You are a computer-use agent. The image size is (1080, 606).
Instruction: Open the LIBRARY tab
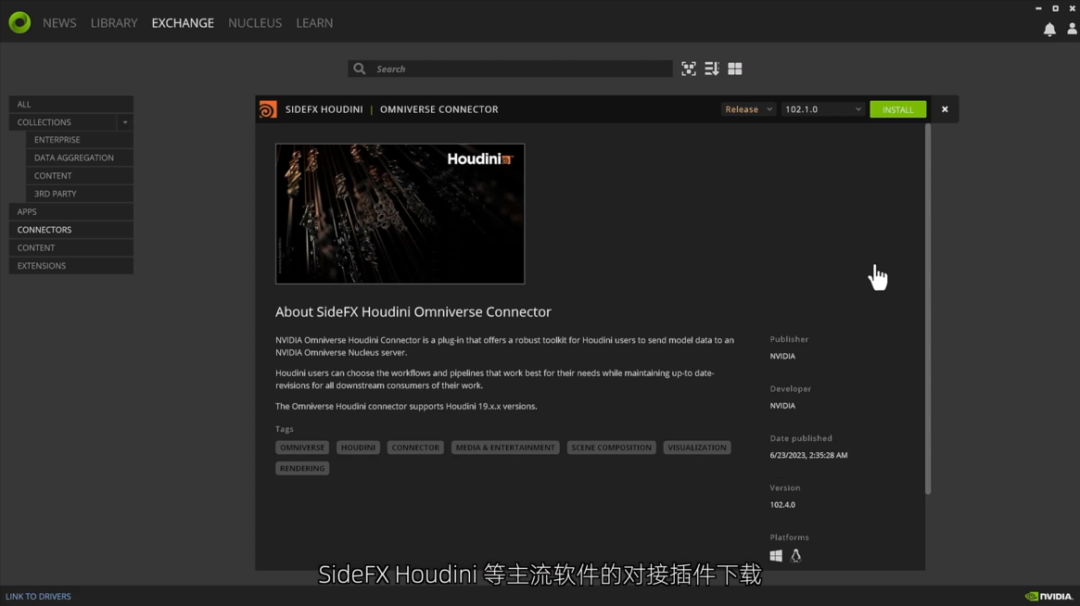[114, 23]
